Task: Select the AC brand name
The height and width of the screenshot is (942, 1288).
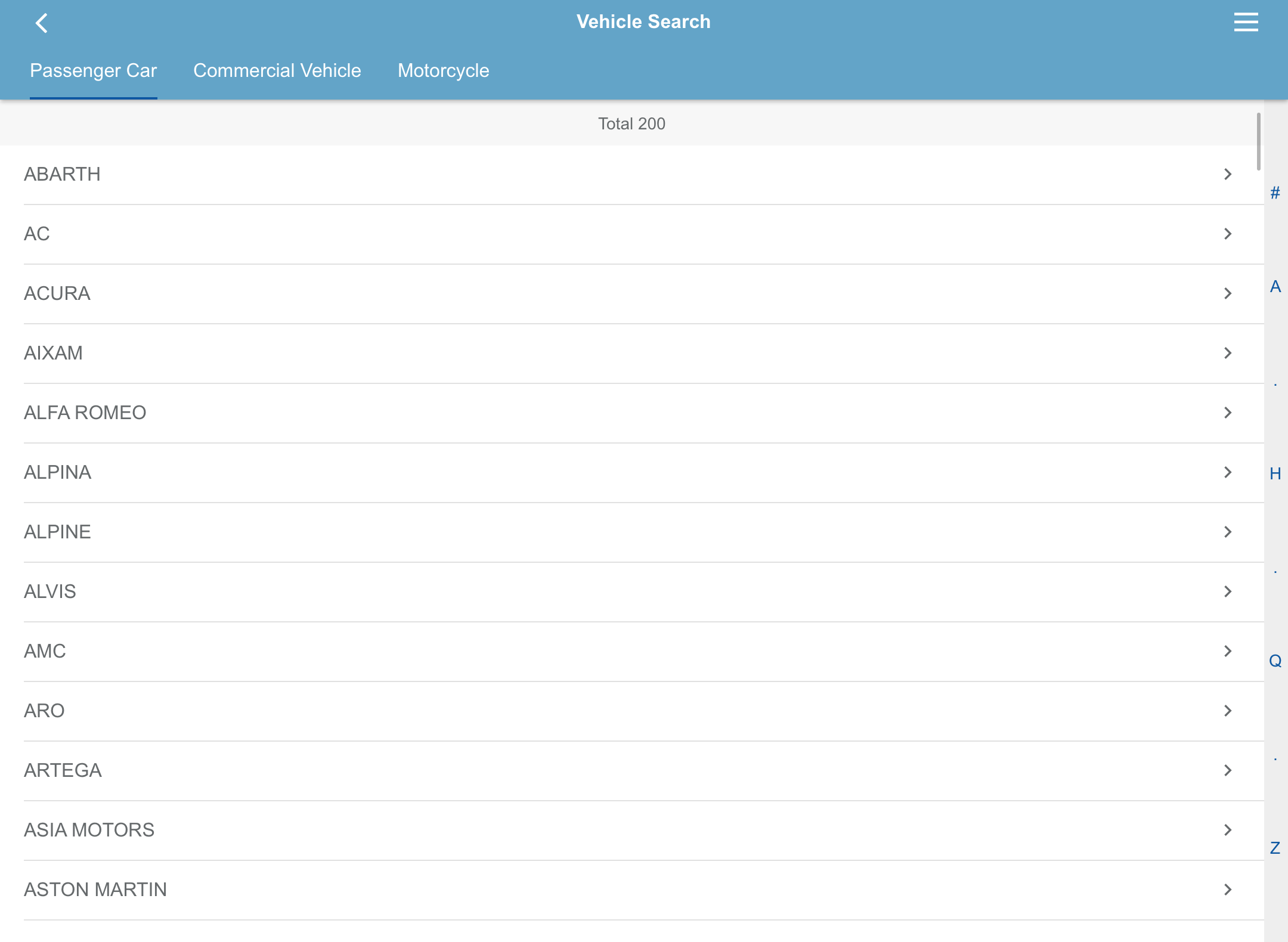Action: click(37, 234)
